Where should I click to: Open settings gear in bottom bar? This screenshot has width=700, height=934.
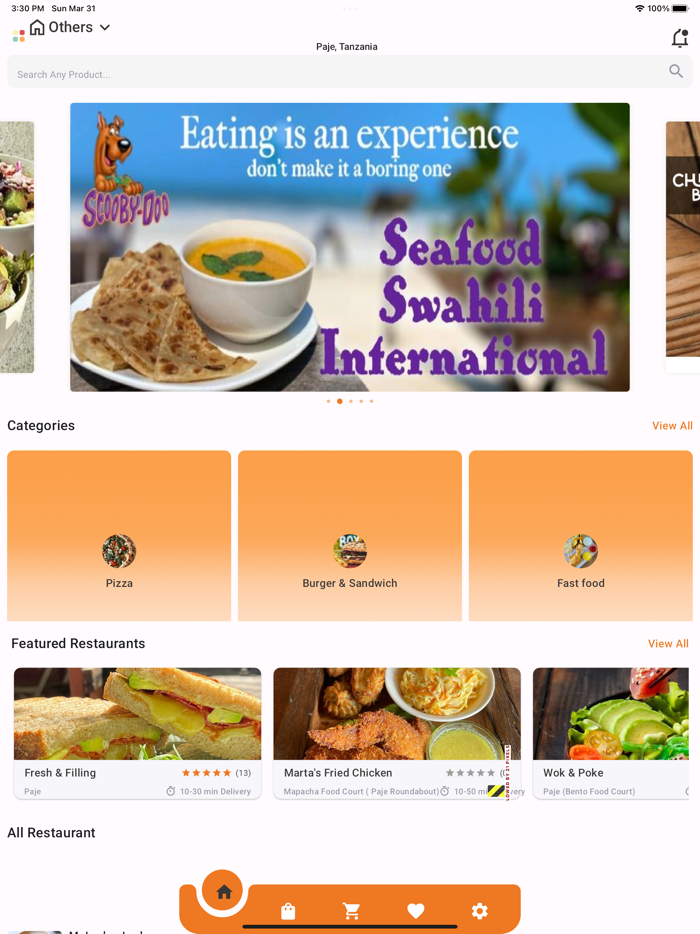click(480, 911)
